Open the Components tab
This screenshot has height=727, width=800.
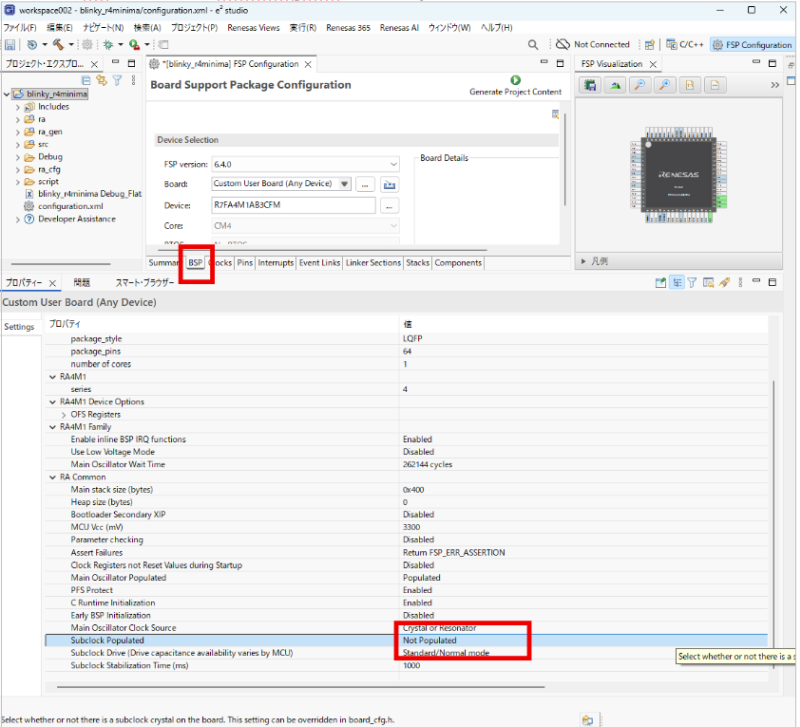[x=458, y=263]
